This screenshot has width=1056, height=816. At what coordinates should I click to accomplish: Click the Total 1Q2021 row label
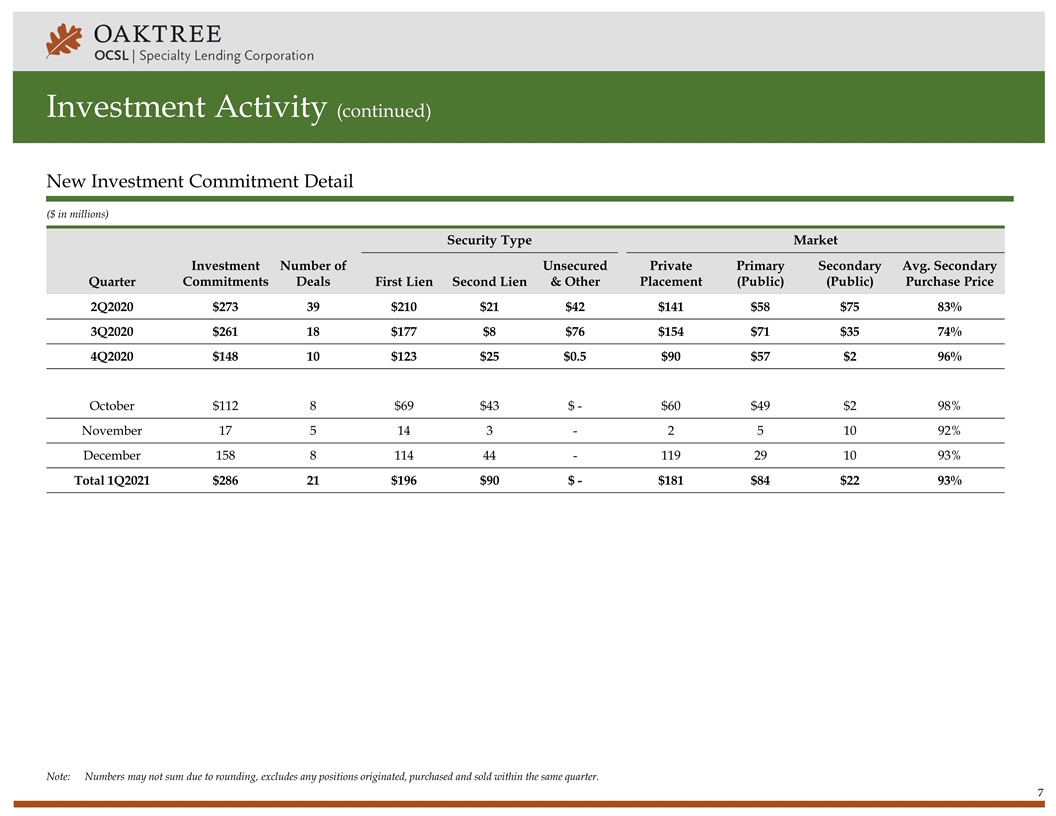112,481
